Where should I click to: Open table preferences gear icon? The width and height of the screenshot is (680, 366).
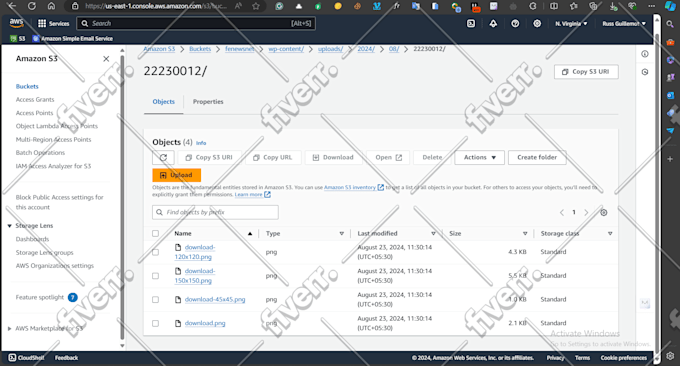point(604,212)
